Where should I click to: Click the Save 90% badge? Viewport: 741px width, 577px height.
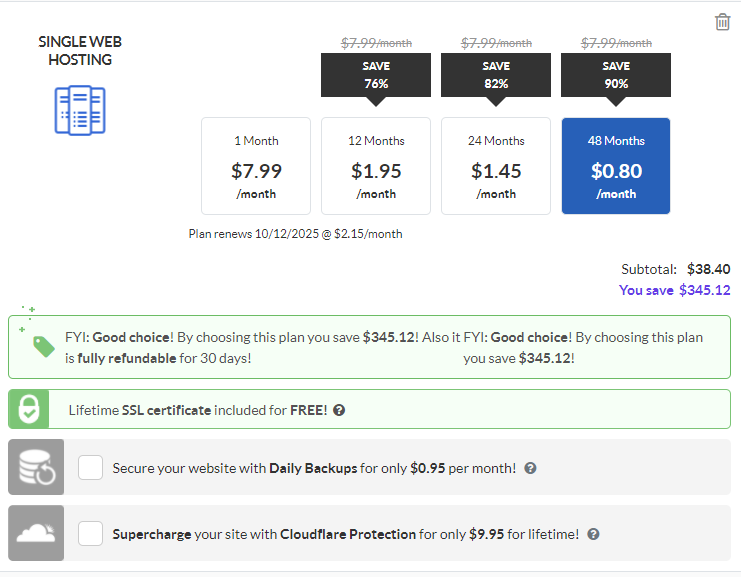click(x=616, y=75)
